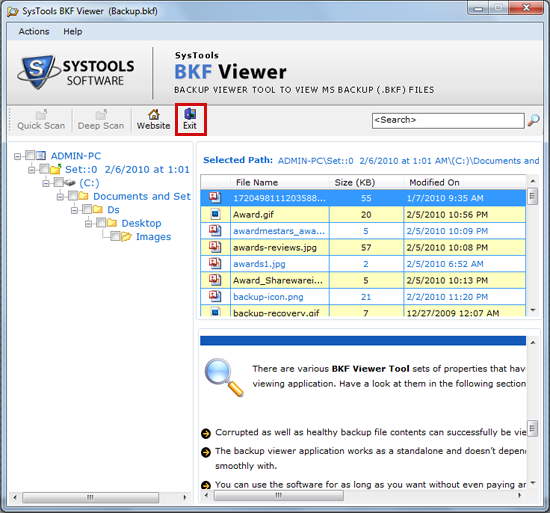Click file icon of awards1.jpg row
550x513 pixels.
coord(215,263)
